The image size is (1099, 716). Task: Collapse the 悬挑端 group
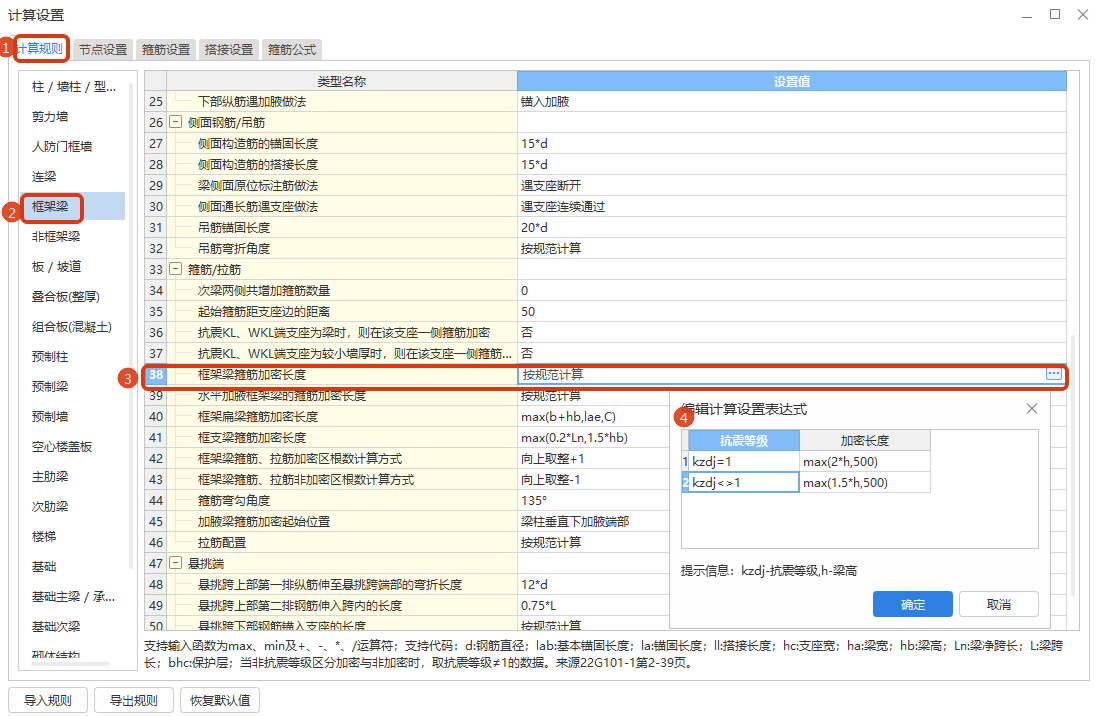(176, 563)
